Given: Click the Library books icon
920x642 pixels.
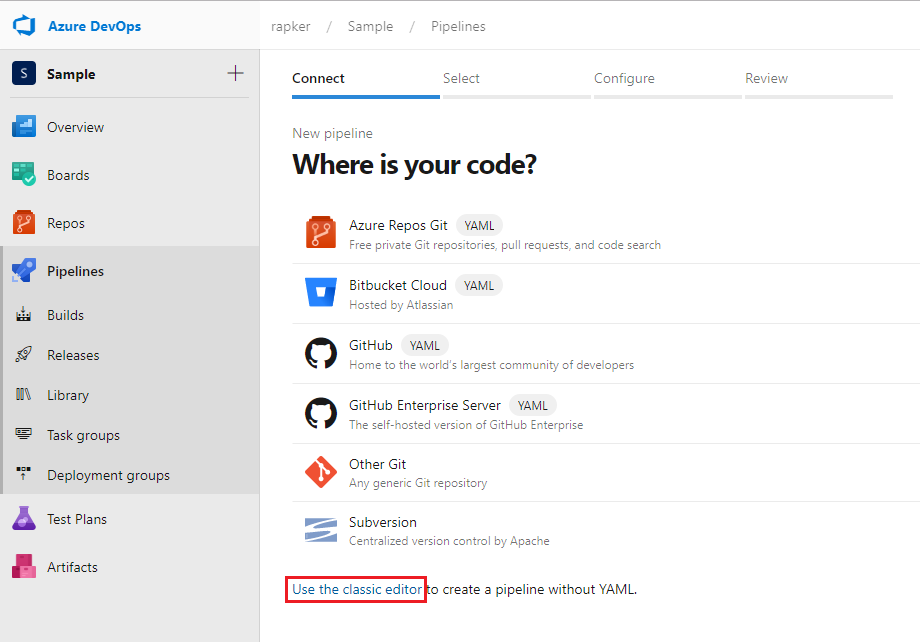Looking at the screenshot, I should pyautogui.click(x=23, y=394).
